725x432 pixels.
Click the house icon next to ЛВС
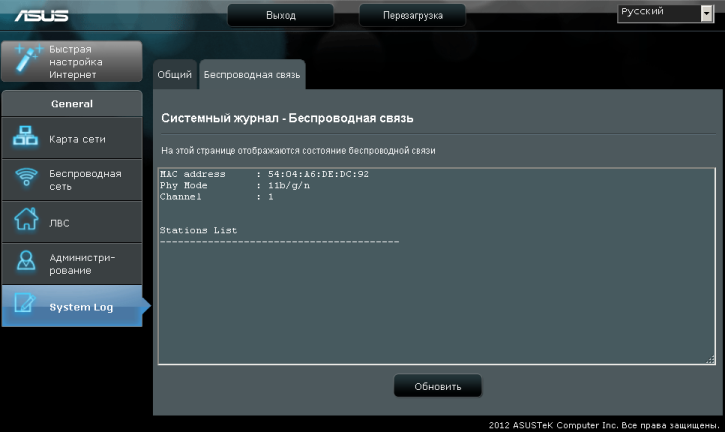click(25, 221)
